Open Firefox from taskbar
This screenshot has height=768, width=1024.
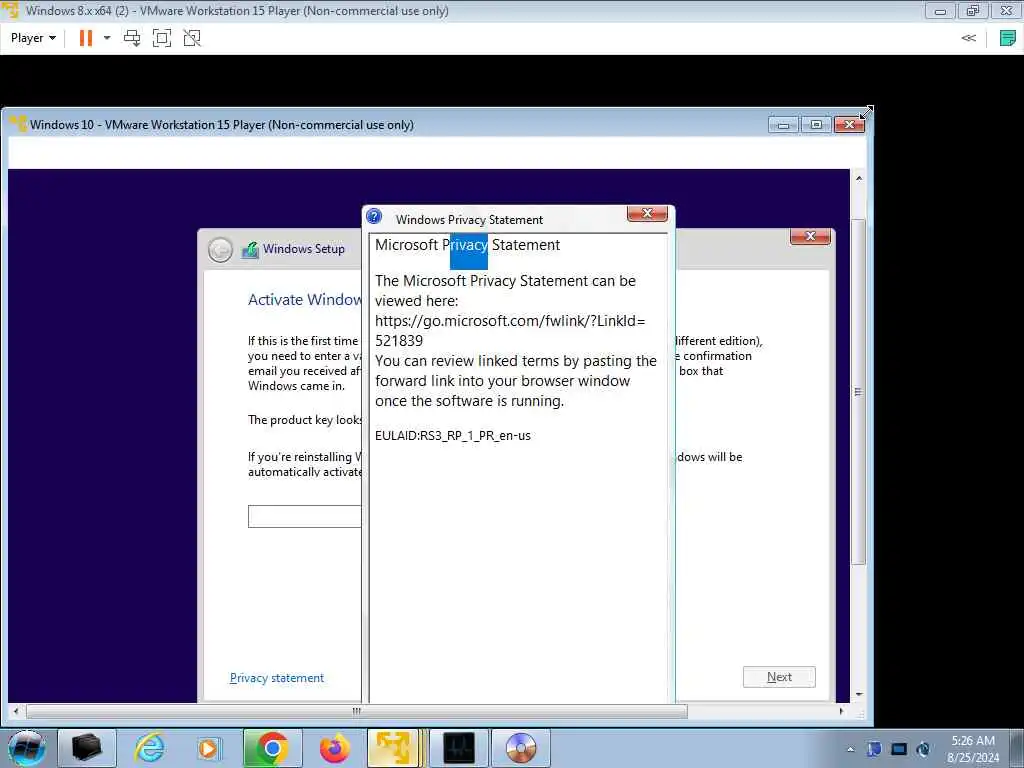[334, 748]
